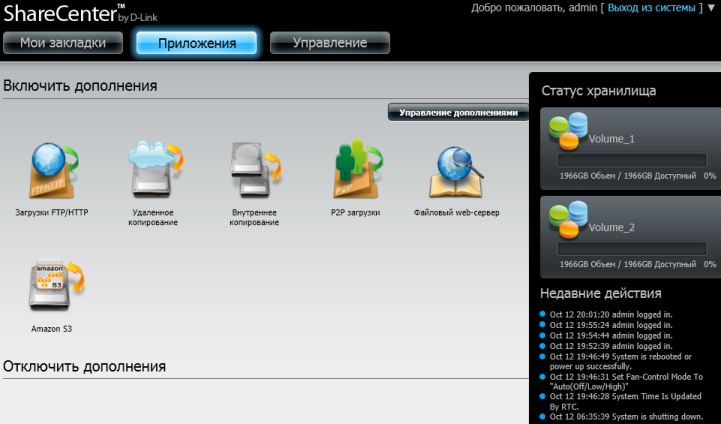Screen dimensions: 721x424
Task: Click the Amazon S3 label
Action: click(x=52, y=329)
